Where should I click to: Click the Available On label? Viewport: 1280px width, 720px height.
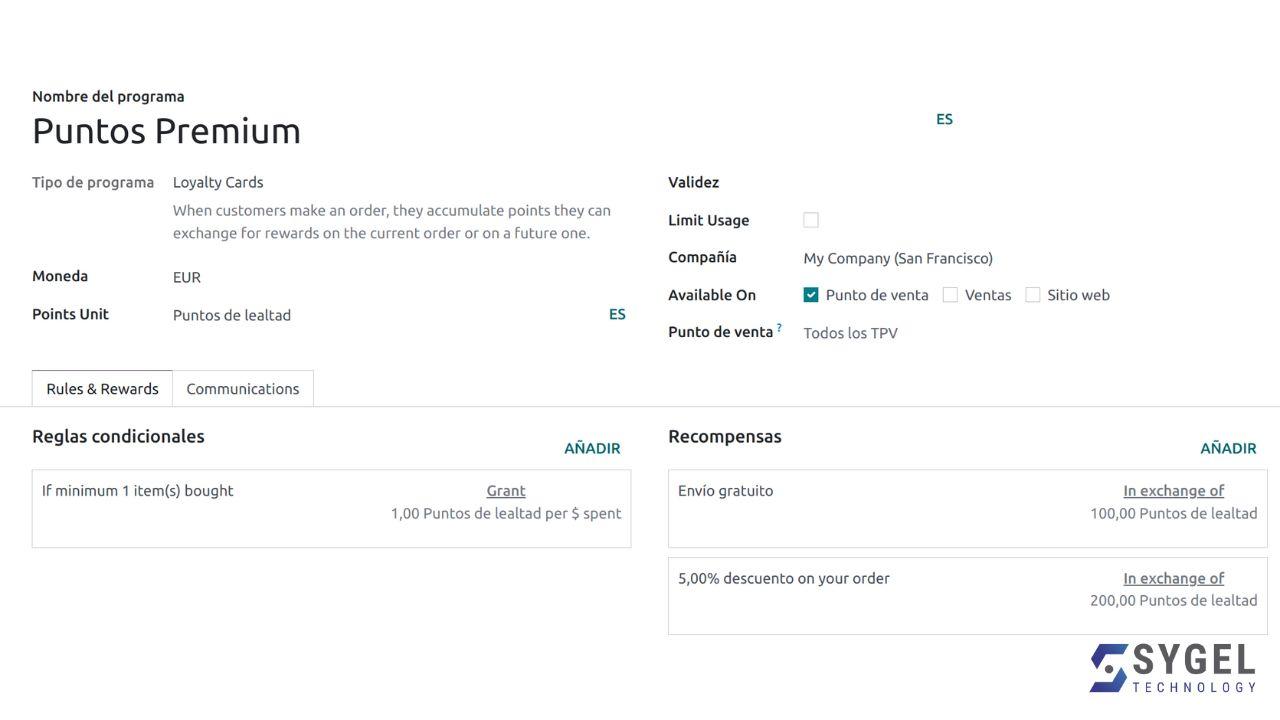click(x=712, y=295)
